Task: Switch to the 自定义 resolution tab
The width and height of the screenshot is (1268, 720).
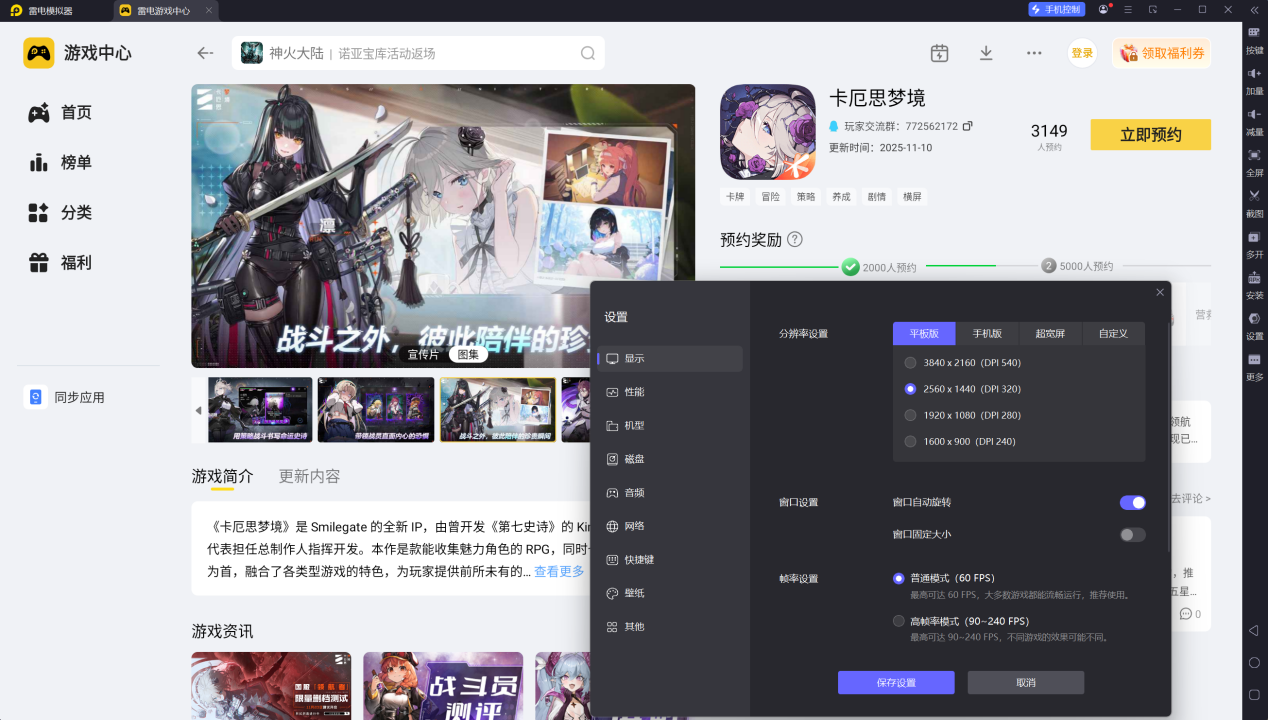Action: click(x=1113, y=333)
